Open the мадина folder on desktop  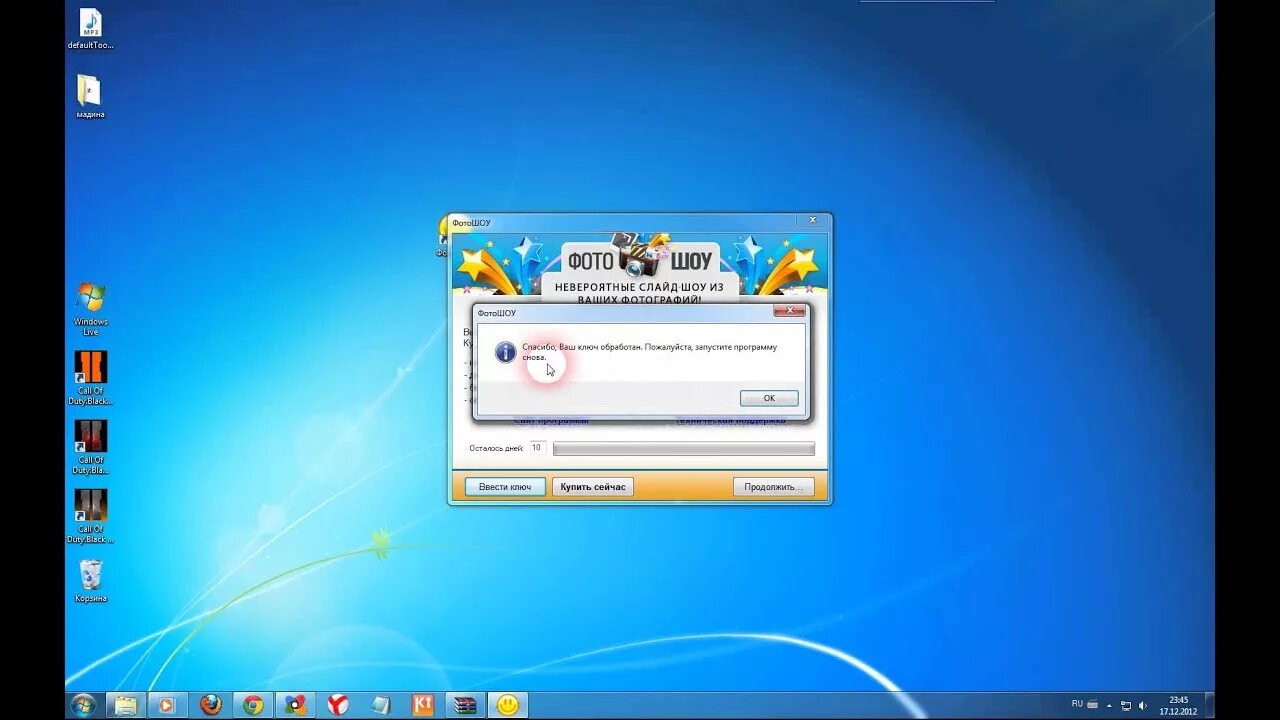click(x=90, y=97)
